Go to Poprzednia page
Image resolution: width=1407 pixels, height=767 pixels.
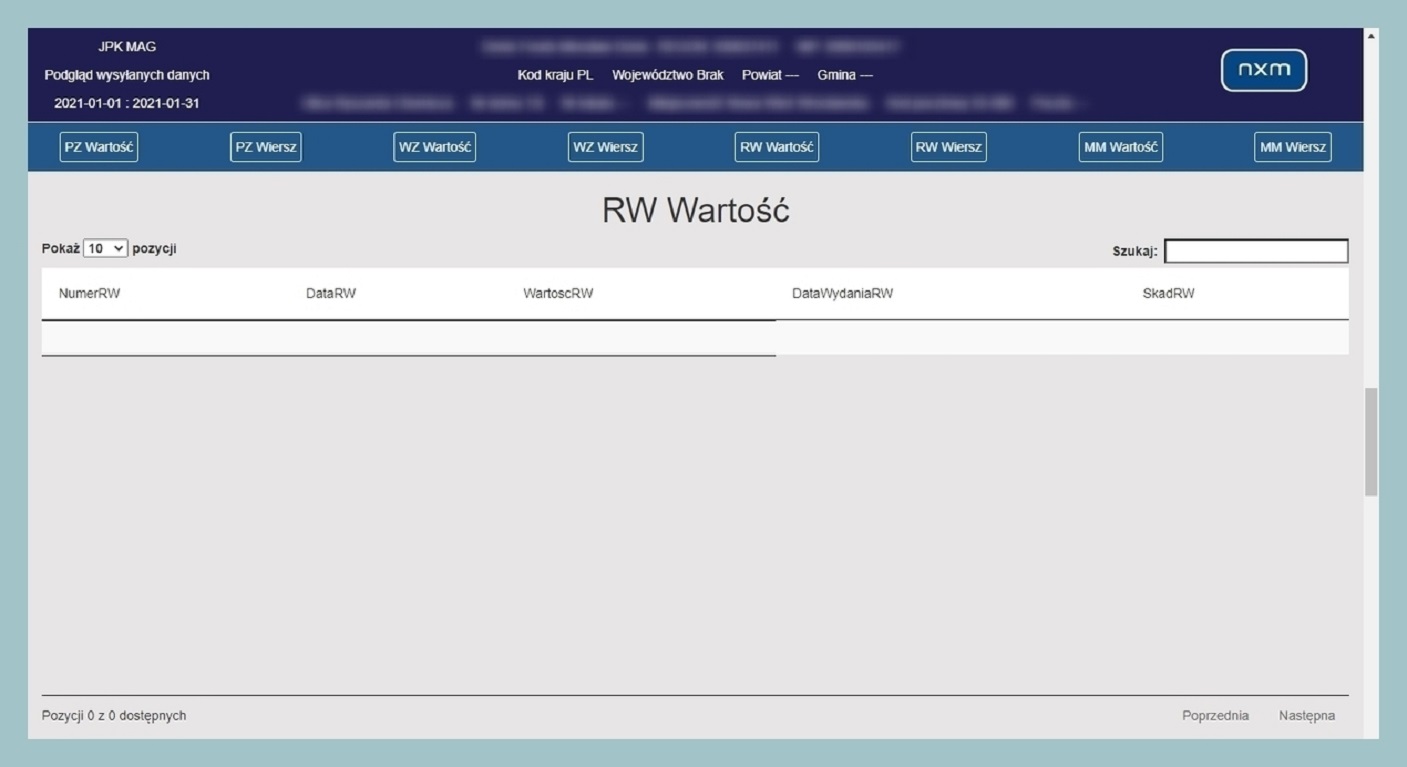(x=1215, y=715)
